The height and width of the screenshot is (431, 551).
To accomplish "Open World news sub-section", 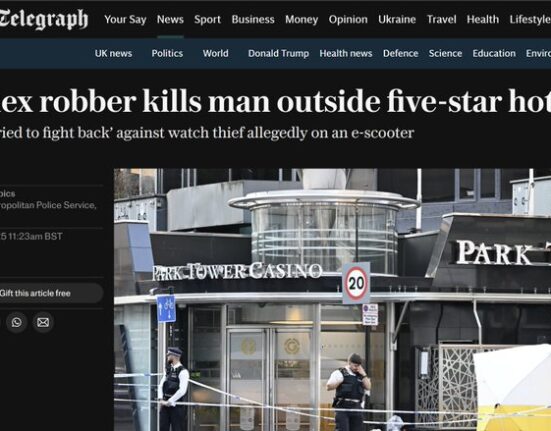I will pos(215,53).
